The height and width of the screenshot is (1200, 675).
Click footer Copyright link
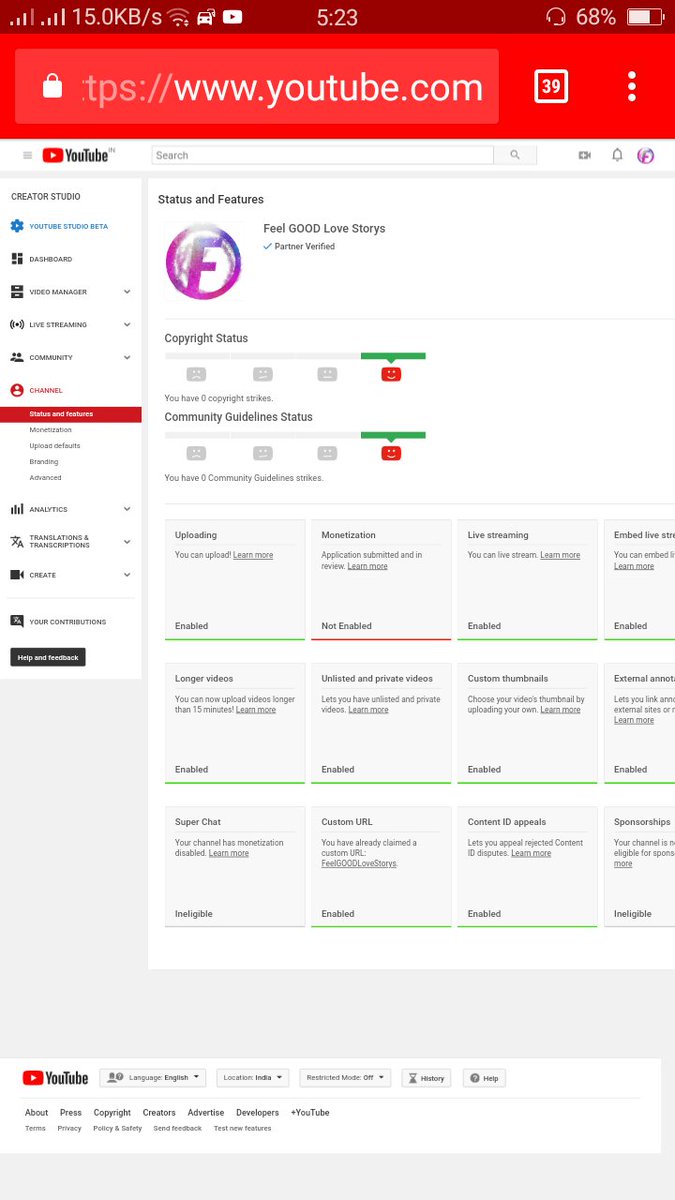click(112, 1112)
